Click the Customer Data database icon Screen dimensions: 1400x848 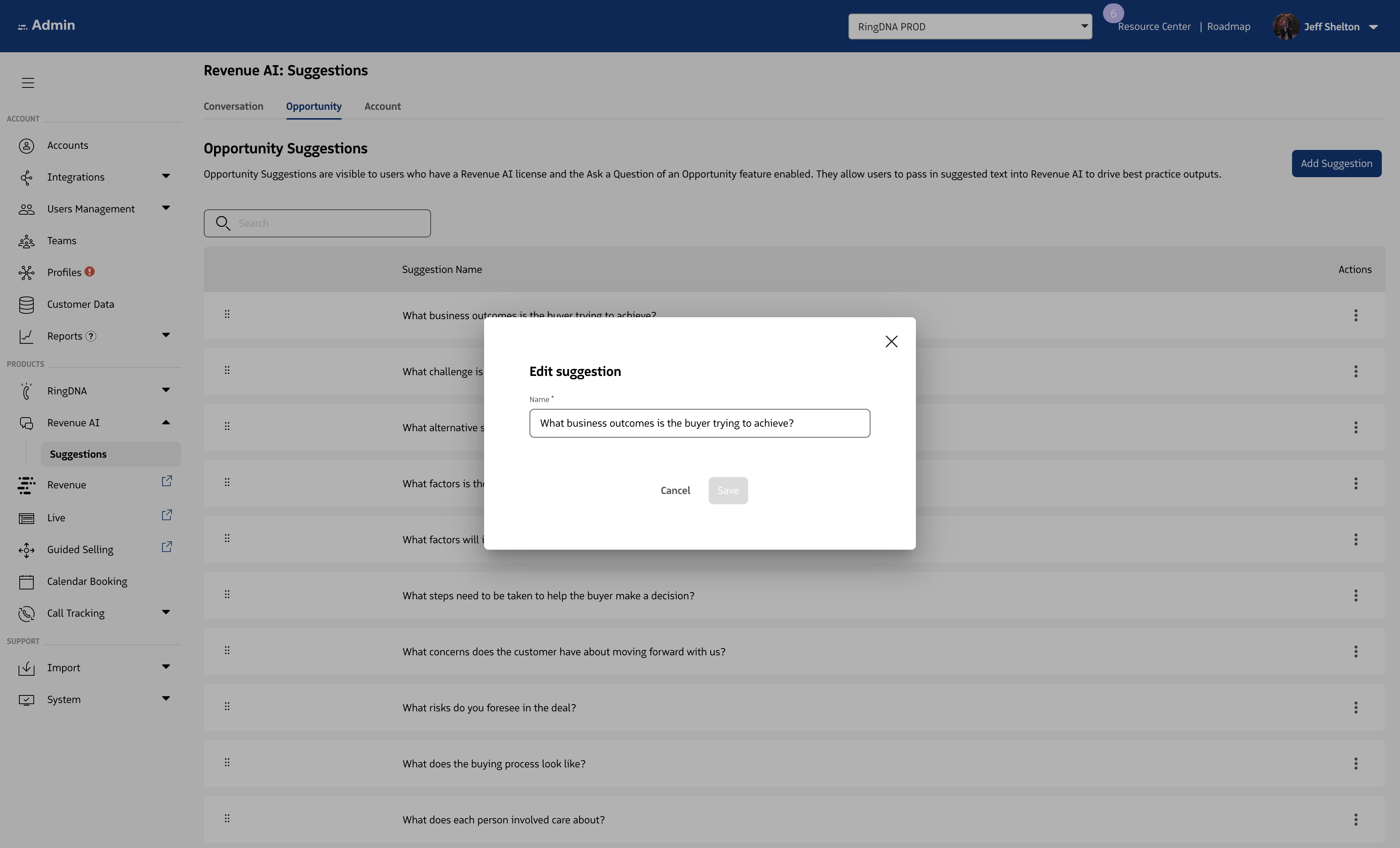tap(26, 304)
